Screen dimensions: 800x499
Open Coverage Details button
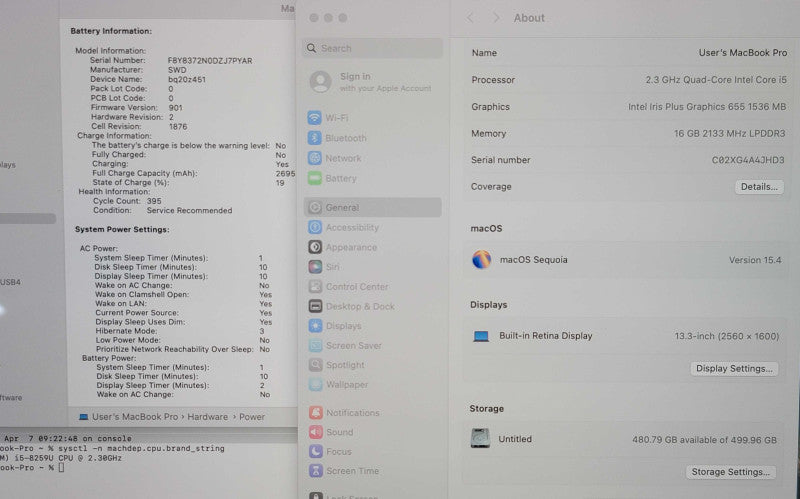click(x=759, y=187)
